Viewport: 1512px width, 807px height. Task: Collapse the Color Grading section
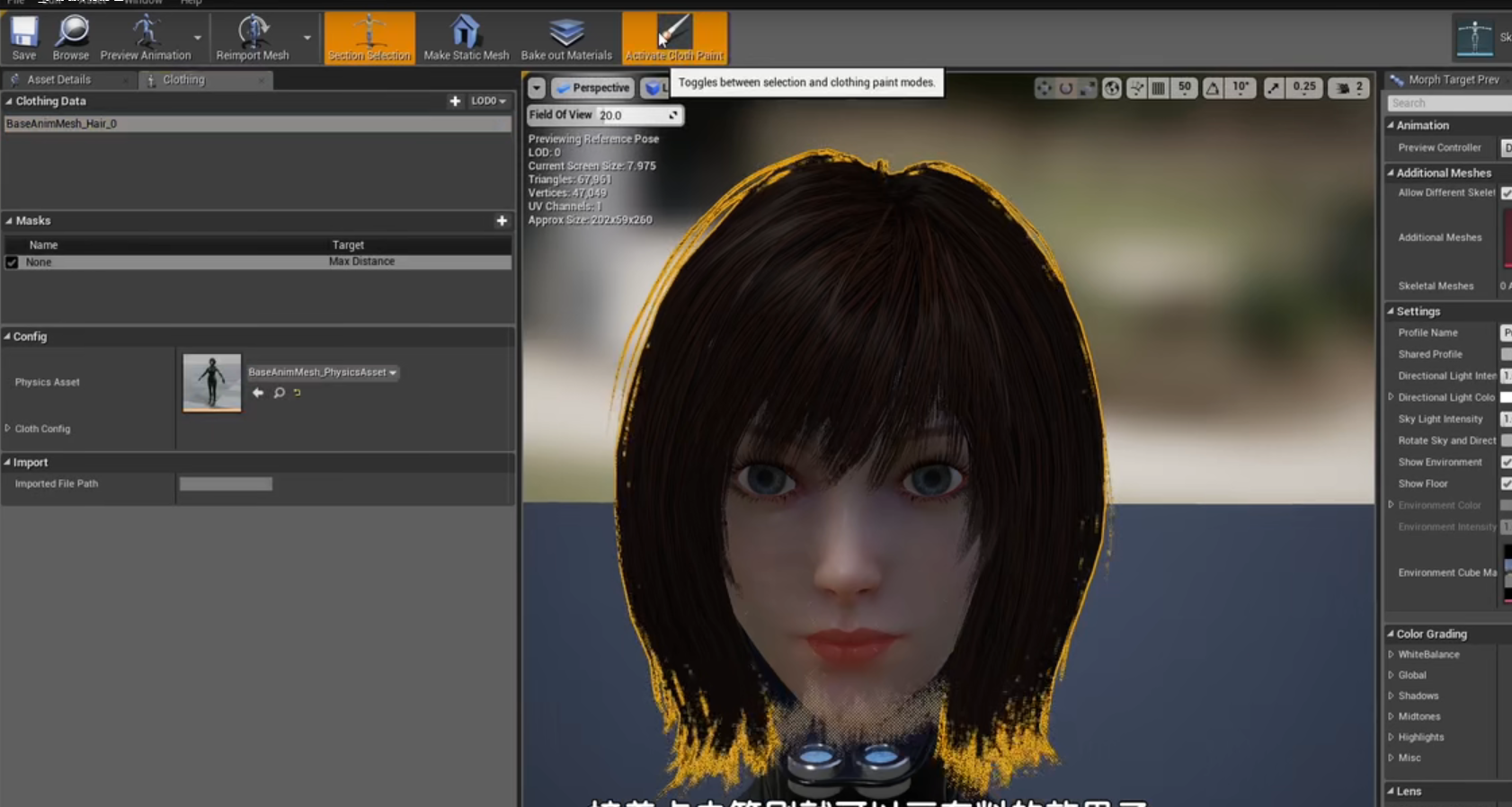(1391, 634)
